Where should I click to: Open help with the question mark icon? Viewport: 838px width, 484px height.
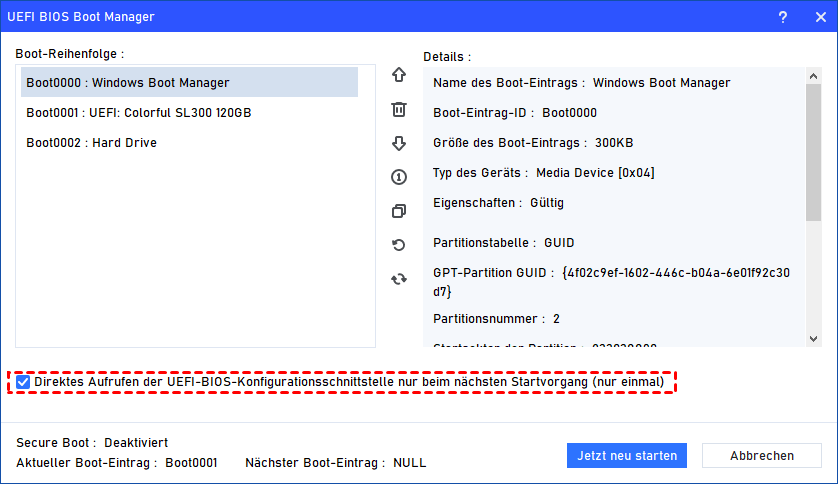pos(782,17)
